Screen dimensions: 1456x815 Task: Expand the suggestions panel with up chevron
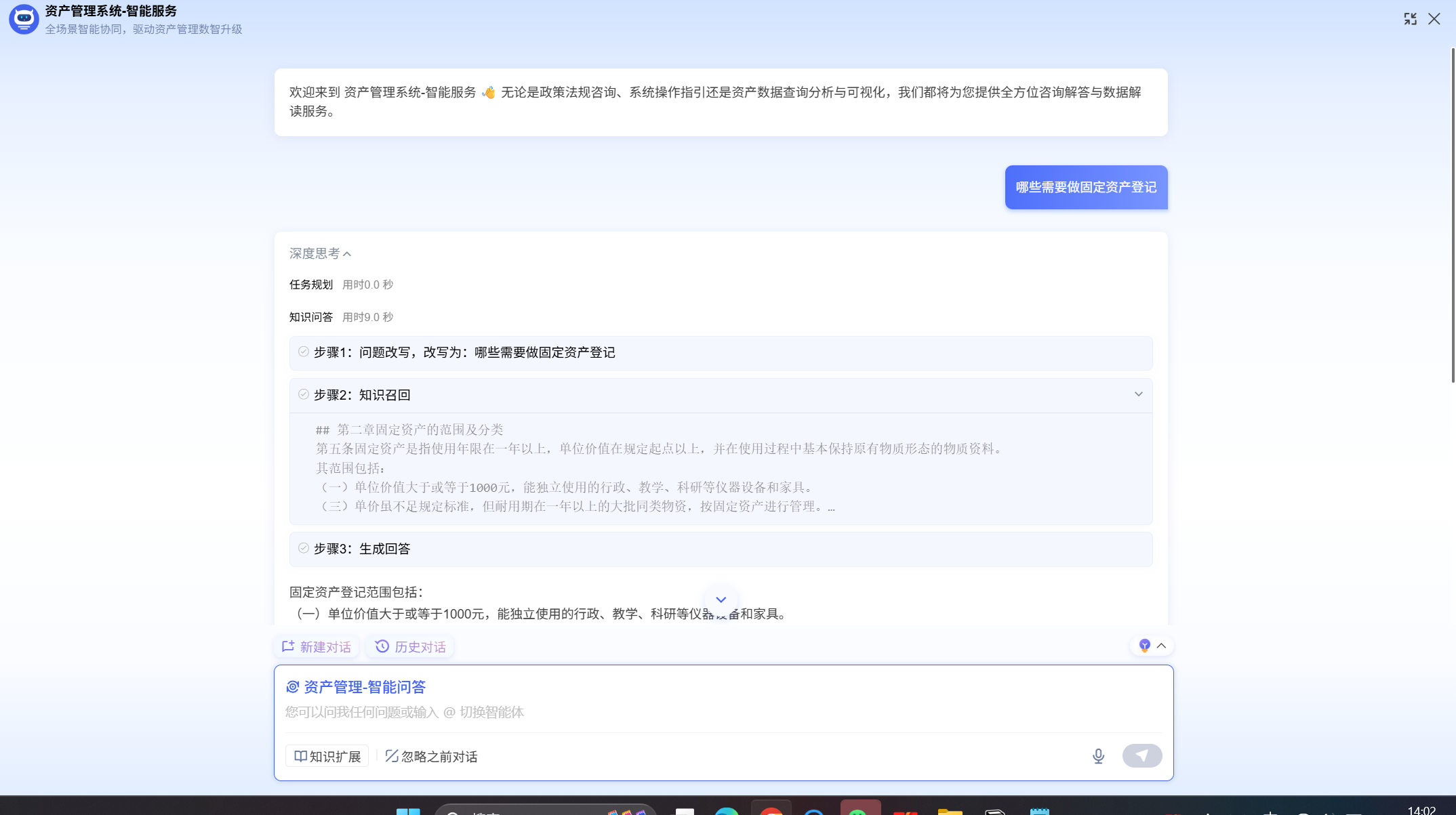coord(1161,646)
